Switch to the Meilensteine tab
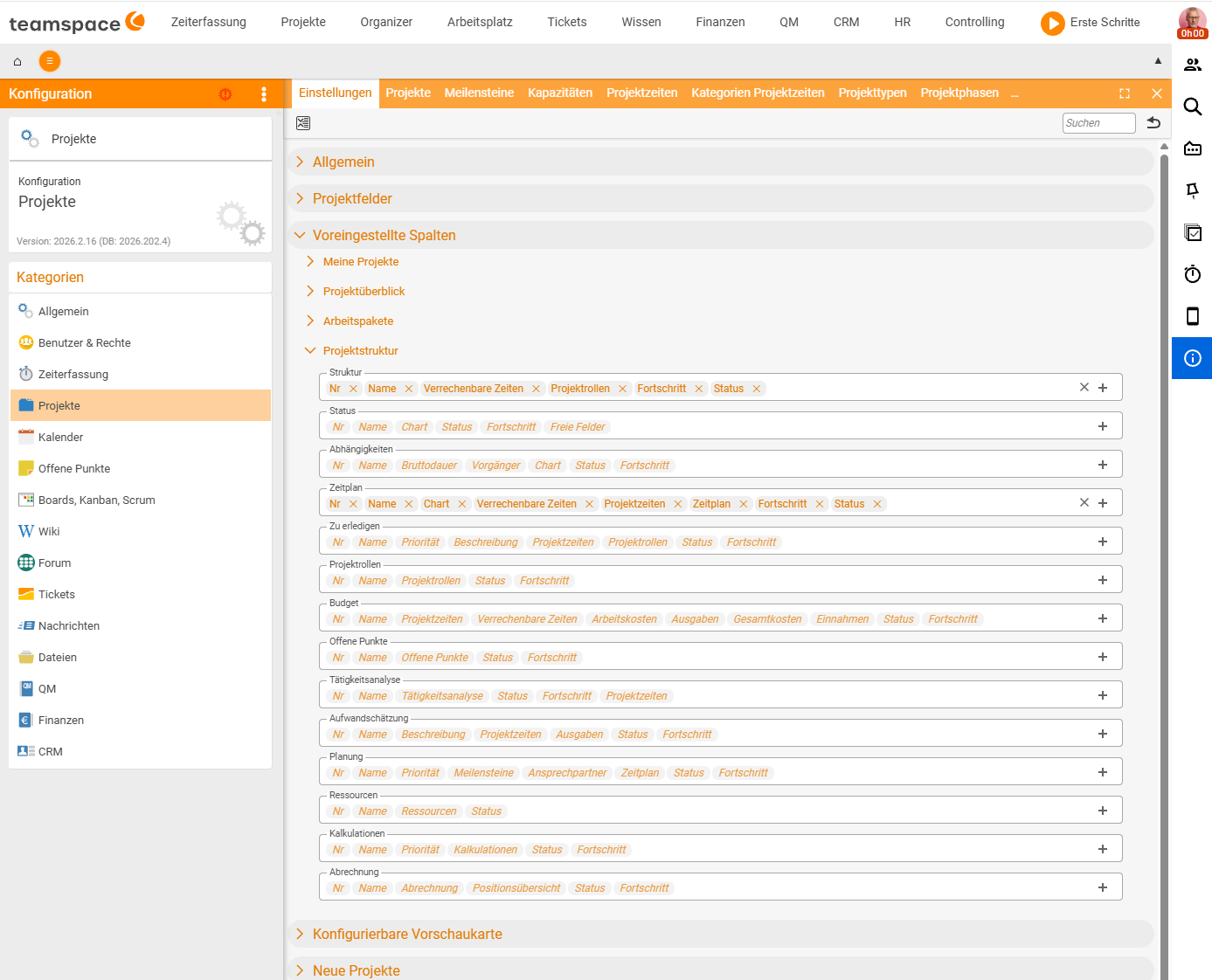Screen dimensions: 1212x980 click(x=479, y=93)
